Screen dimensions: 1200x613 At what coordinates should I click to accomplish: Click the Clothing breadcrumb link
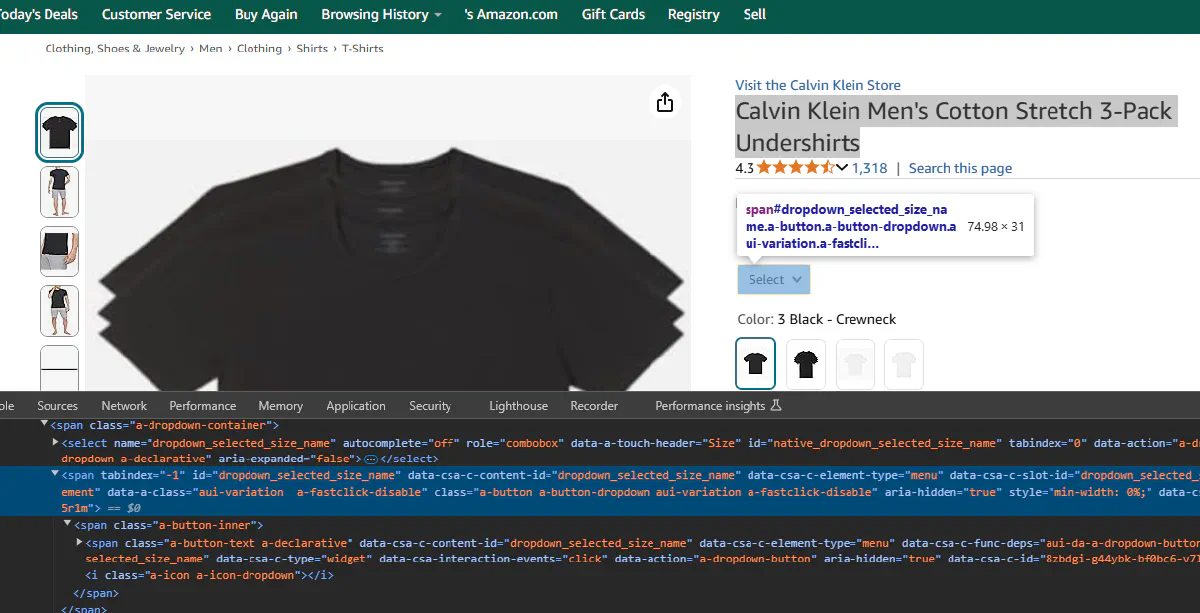click(259, 48)
